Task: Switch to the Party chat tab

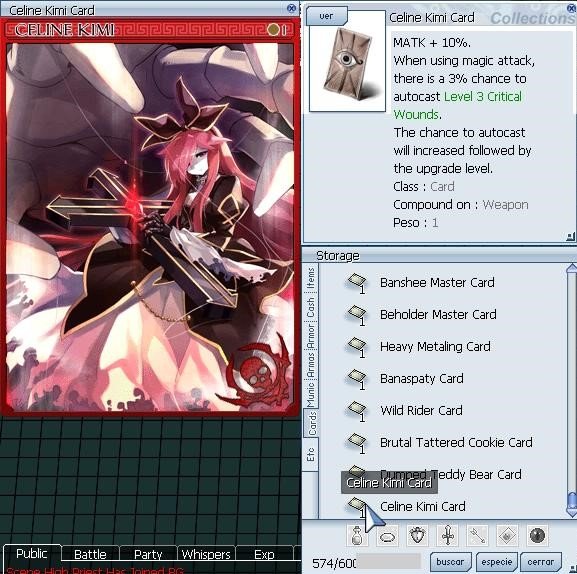Action: (x=148, y=554)
